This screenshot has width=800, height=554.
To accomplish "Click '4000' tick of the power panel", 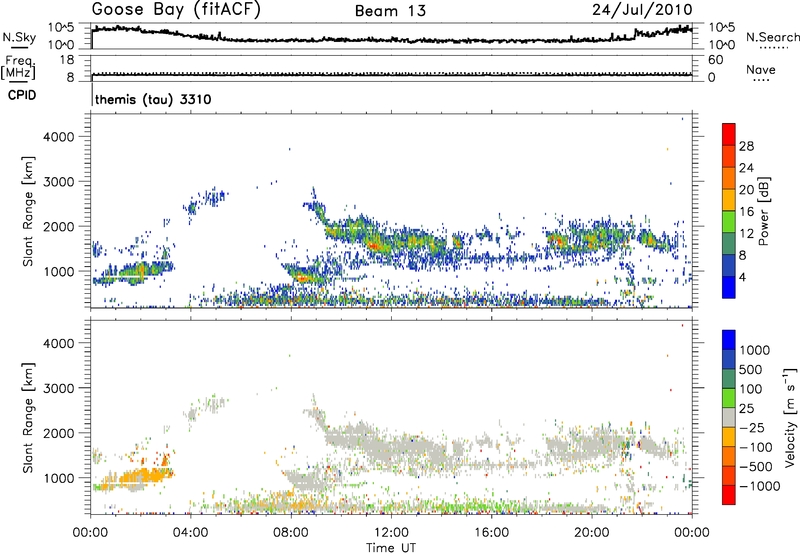I will [x=59, y=137].
